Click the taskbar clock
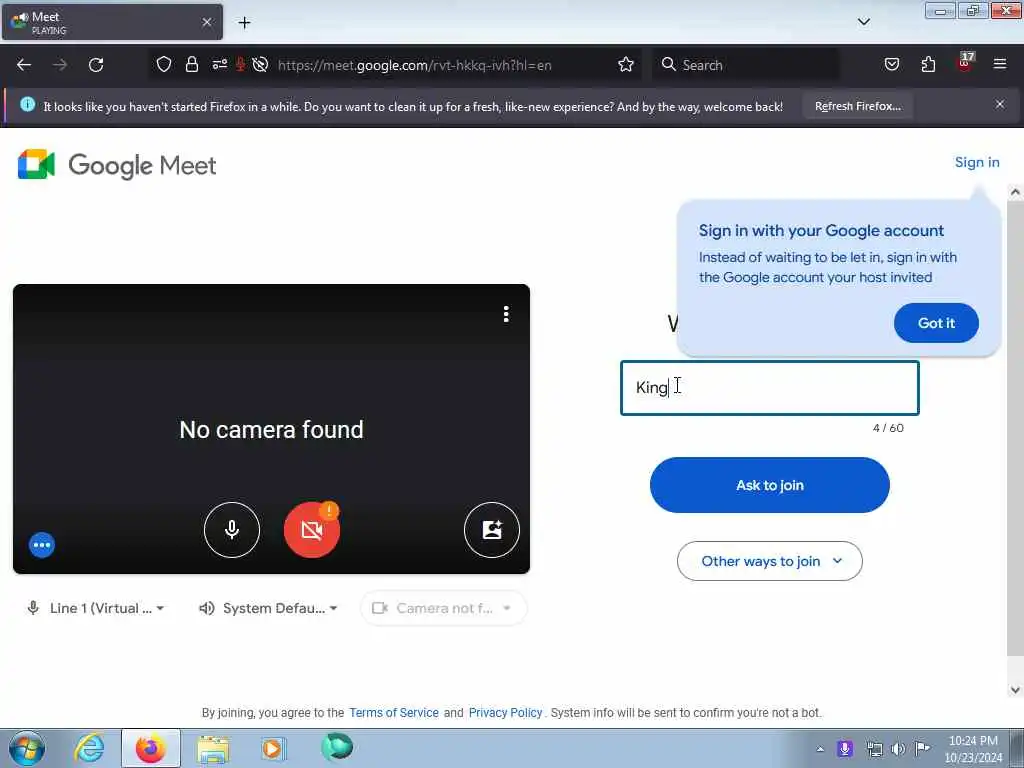Screen dimensions: 1024x768 click(x=973, y=749)
